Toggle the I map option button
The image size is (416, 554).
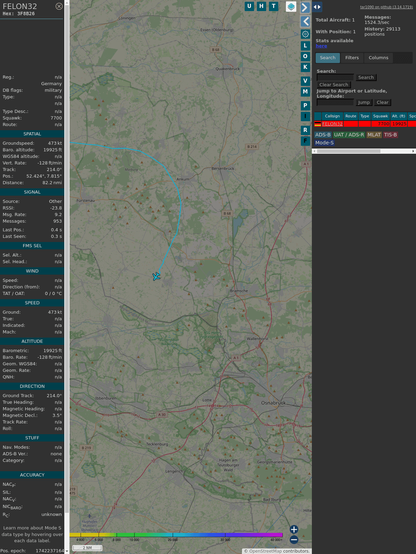coord(305,116)
